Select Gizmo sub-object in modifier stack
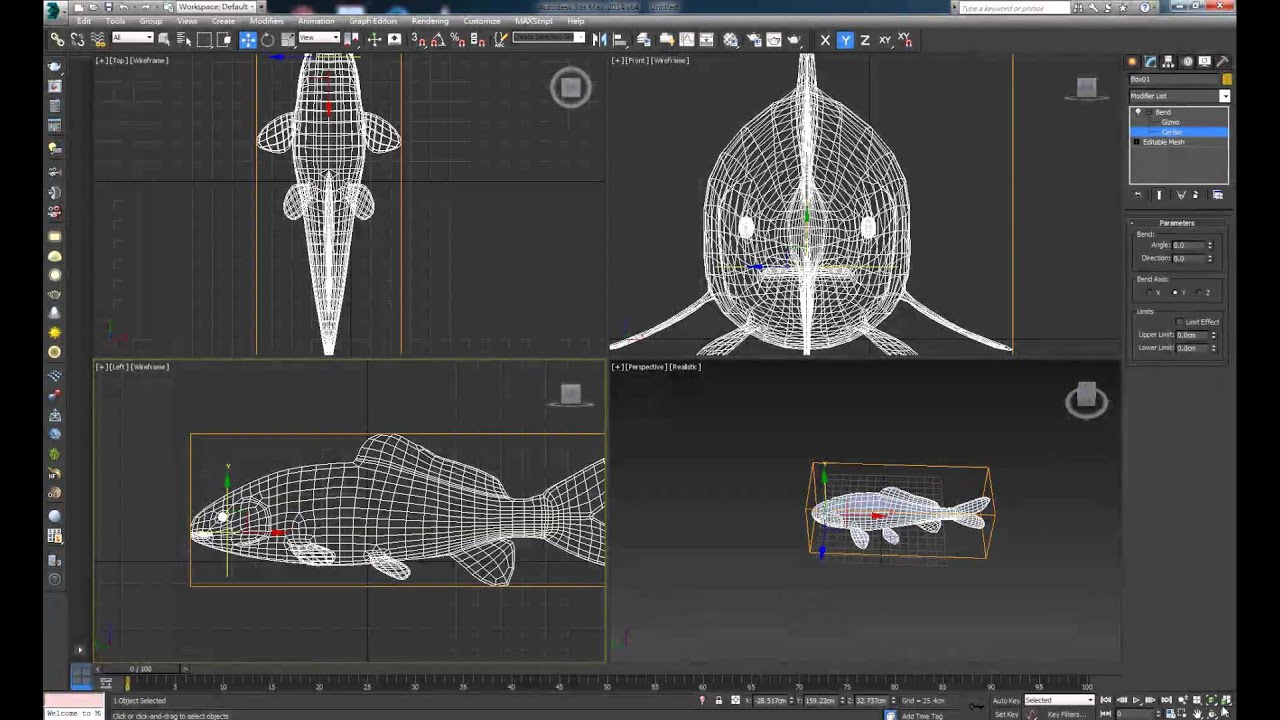Screen dimensions: 1280x720 tap(1170, 122)
